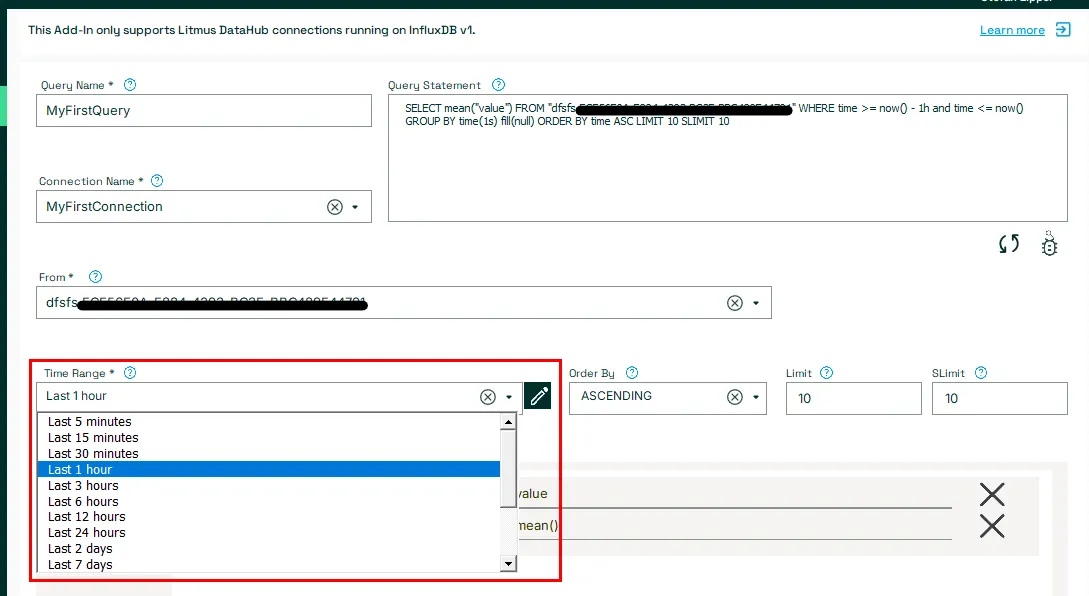
Task: Click the Query Statement help icon
Action: (x=498, y=85)
